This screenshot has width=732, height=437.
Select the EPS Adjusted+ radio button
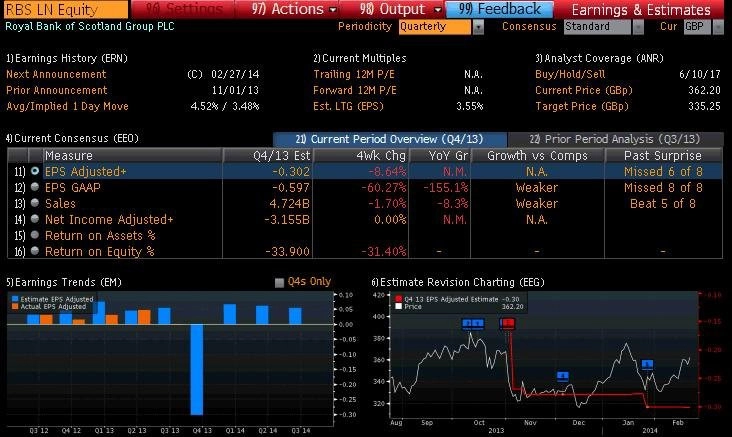click(35, 171)
